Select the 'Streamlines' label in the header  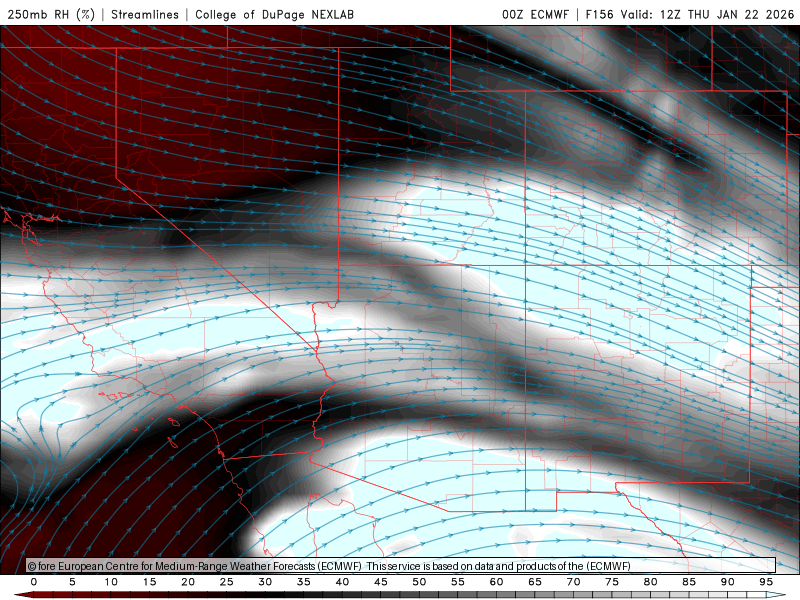click(x=145, y=14)
